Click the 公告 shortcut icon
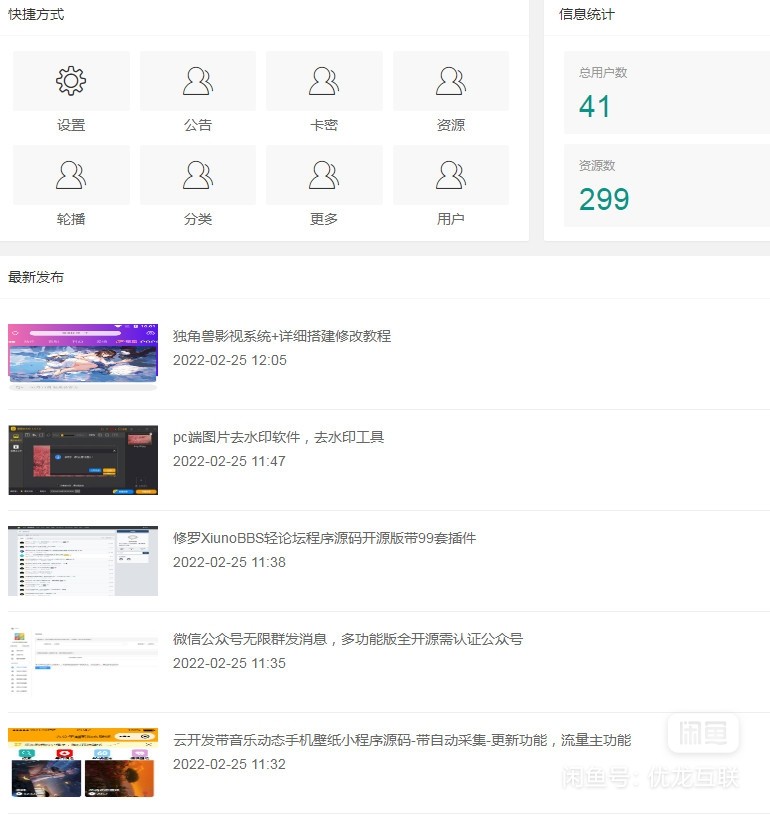The height and width of the screenshot is (823, 770). (198, 82)
